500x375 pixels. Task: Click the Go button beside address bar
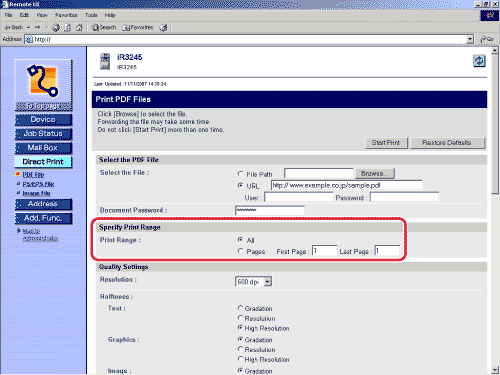[487, 39]
